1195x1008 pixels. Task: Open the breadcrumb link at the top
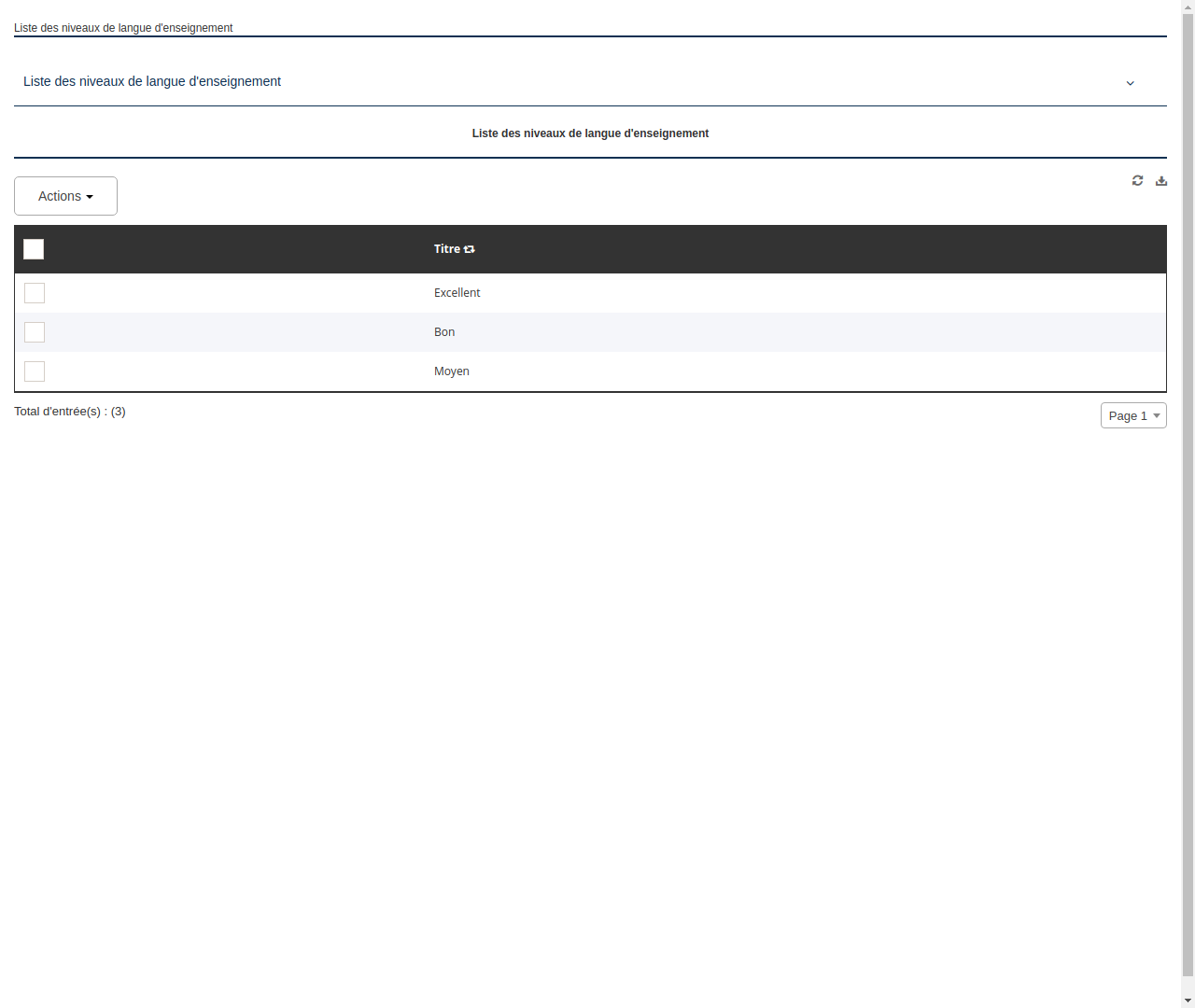(x=122, y=28)
